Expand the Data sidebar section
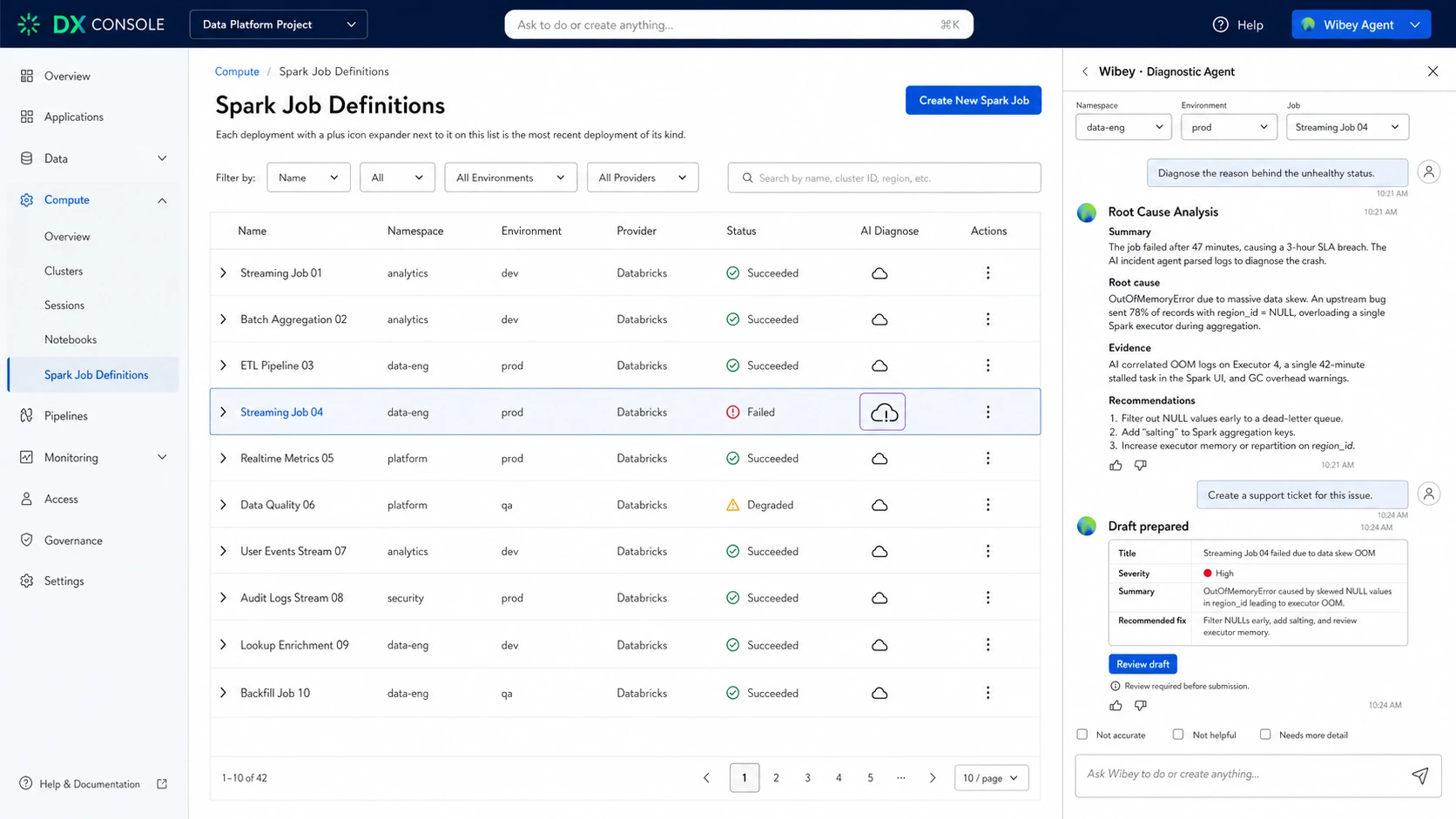Screen dimensions: 1456x819 pos(162,158)
